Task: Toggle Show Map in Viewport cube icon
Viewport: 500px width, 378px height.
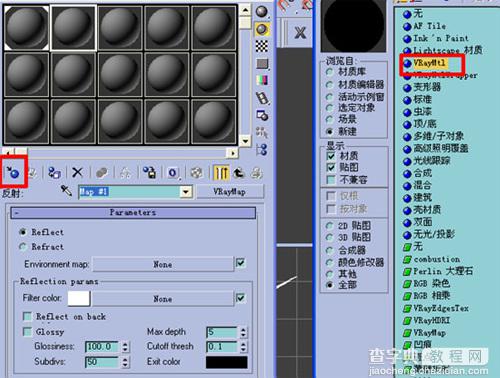Action: click(x=196, y=173)
